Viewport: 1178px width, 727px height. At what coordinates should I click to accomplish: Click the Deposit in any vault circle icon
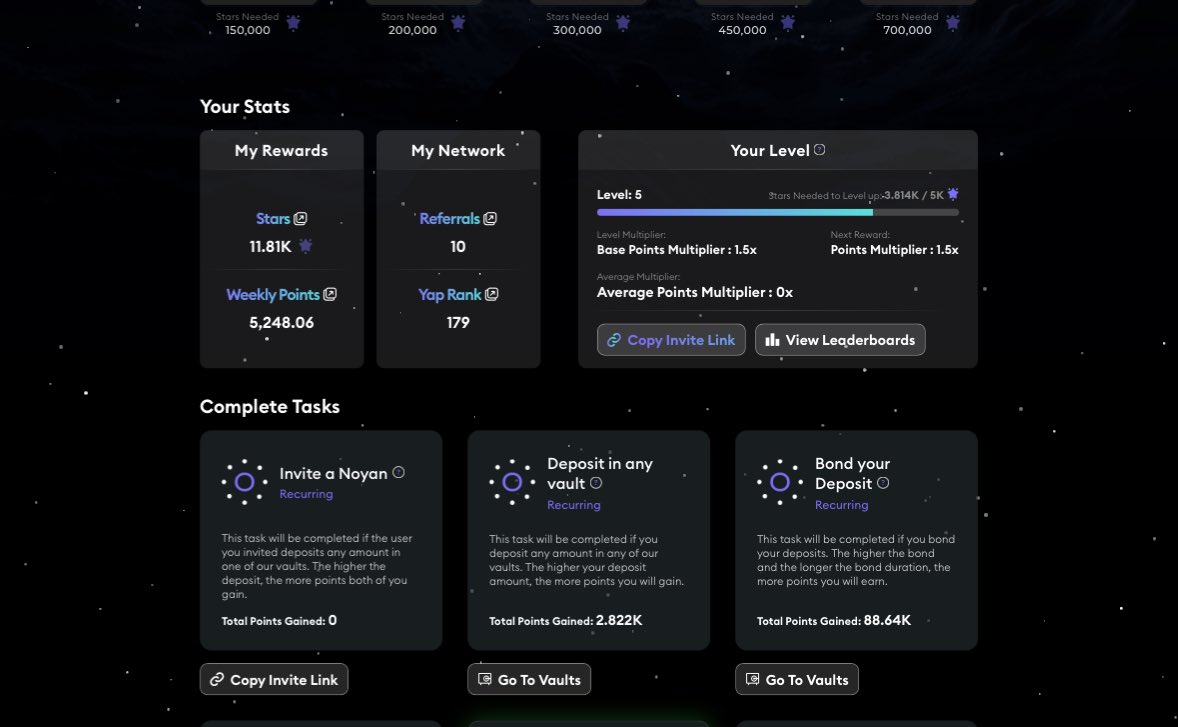[512, 482]
